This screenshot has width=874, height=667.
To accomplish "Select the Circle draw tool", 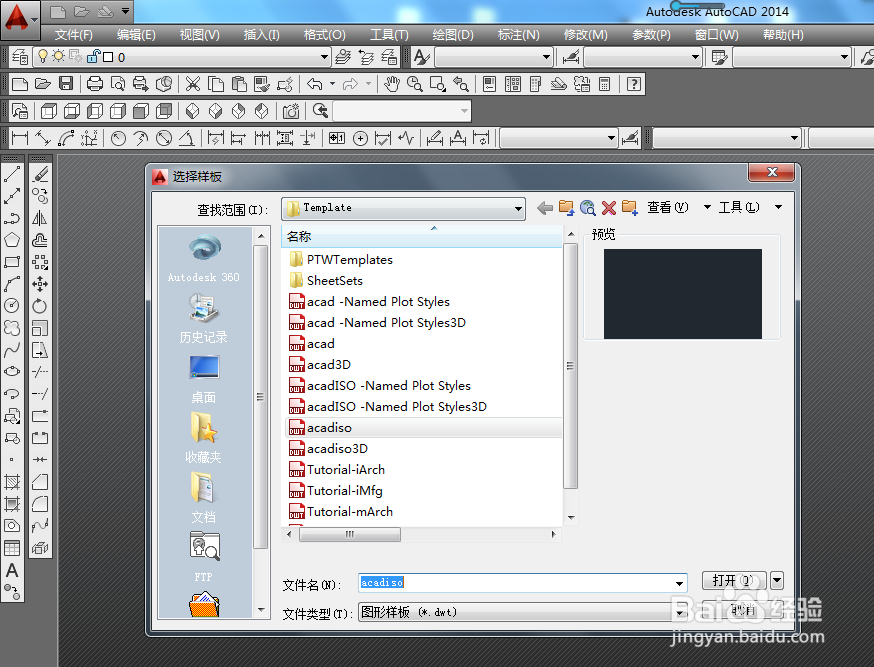I will pos(12,305).
